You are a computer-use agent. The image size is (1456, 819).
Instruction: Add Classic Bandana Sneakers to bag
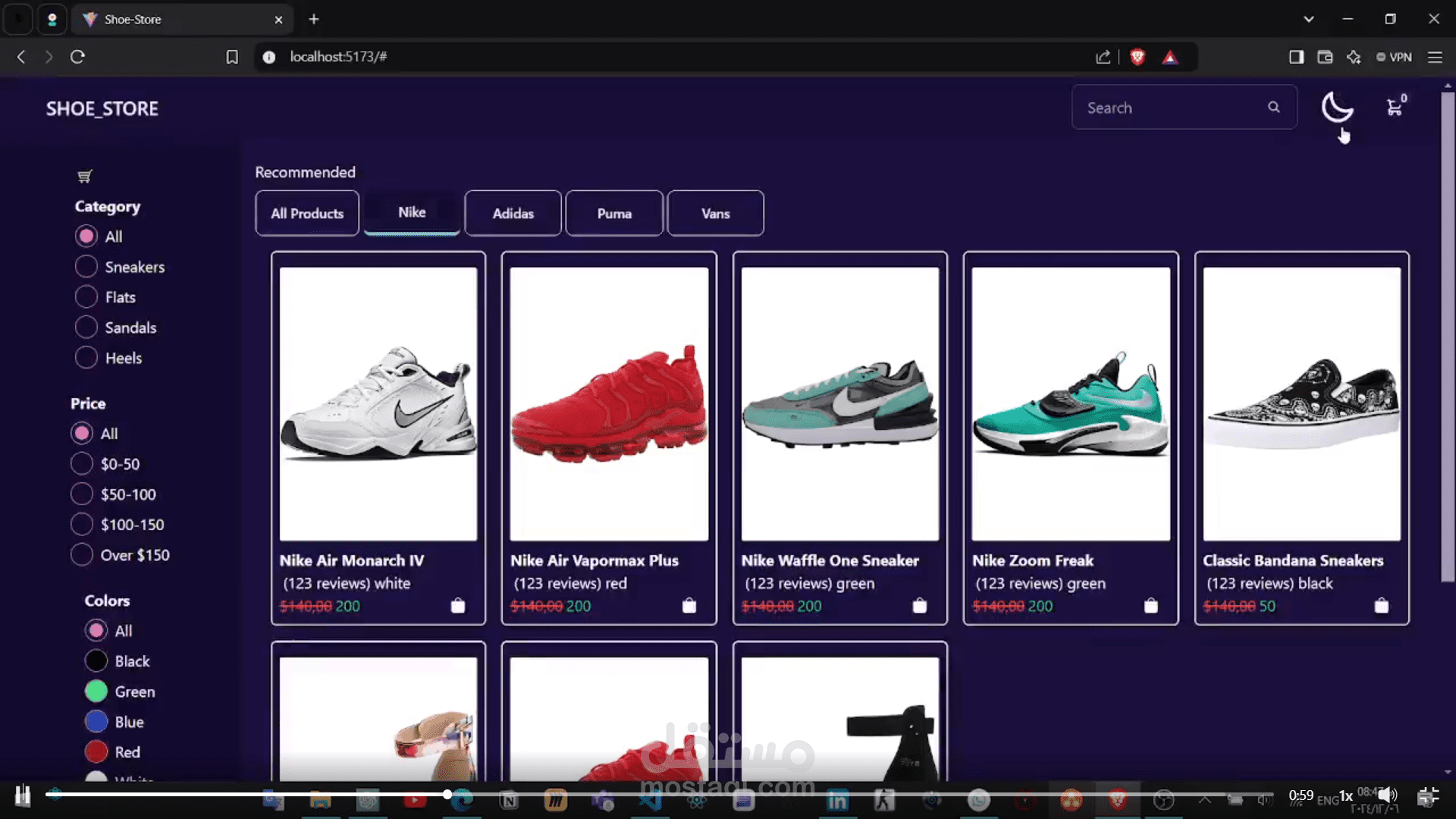1381,606
